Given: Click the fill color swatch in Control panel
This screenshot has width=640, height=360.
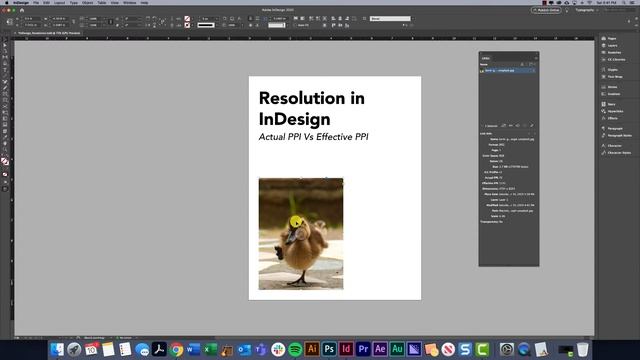Looking at the screenshot, I should (187, 18).
